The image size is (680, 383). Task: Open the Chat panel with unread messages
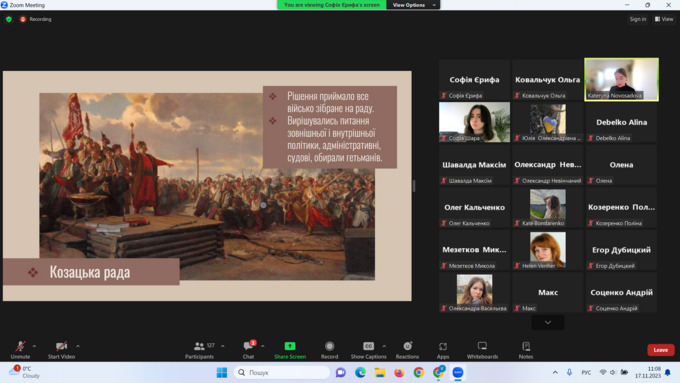click(248, 350)
